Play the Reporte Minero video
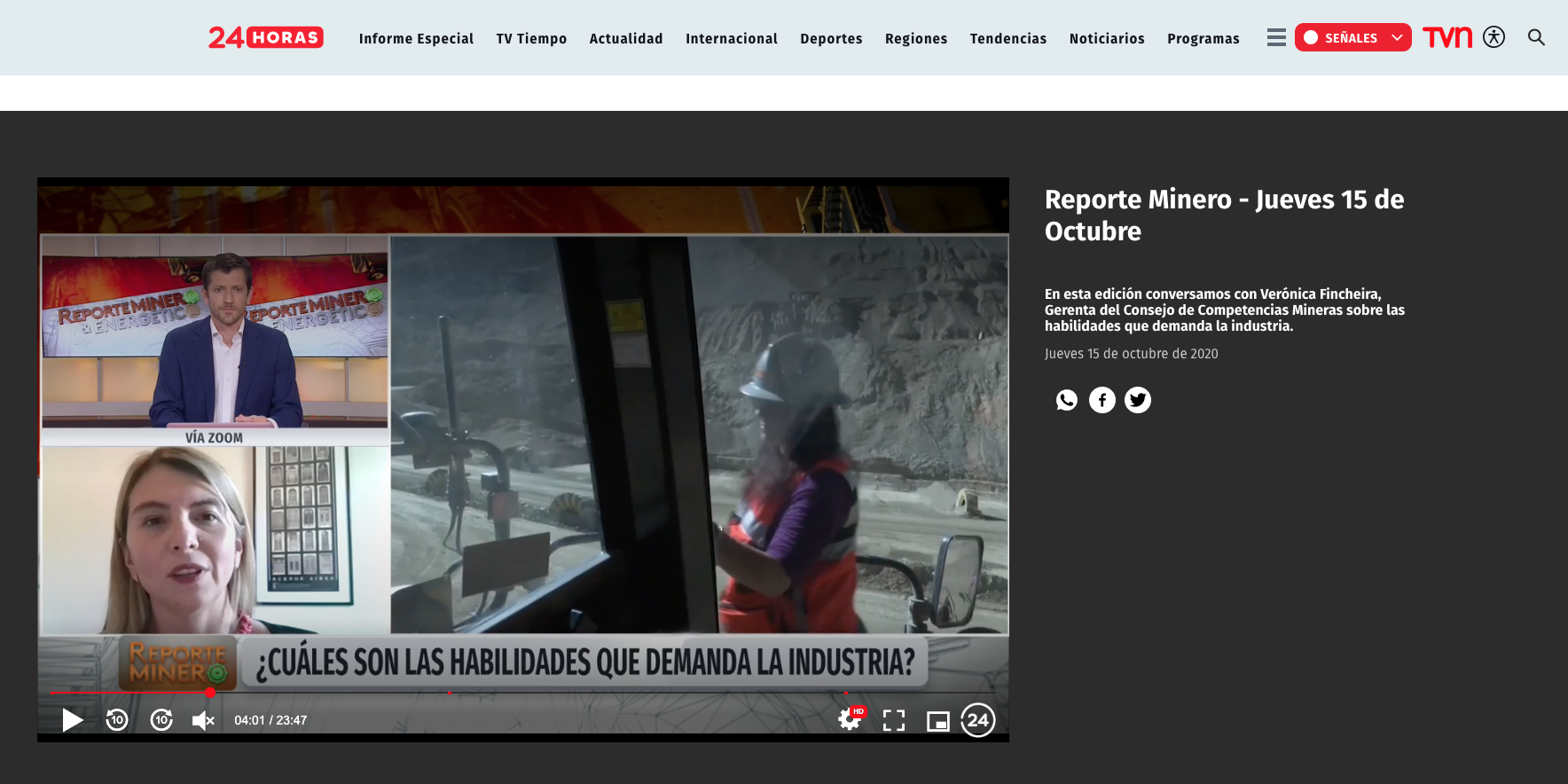 [73, 720]
